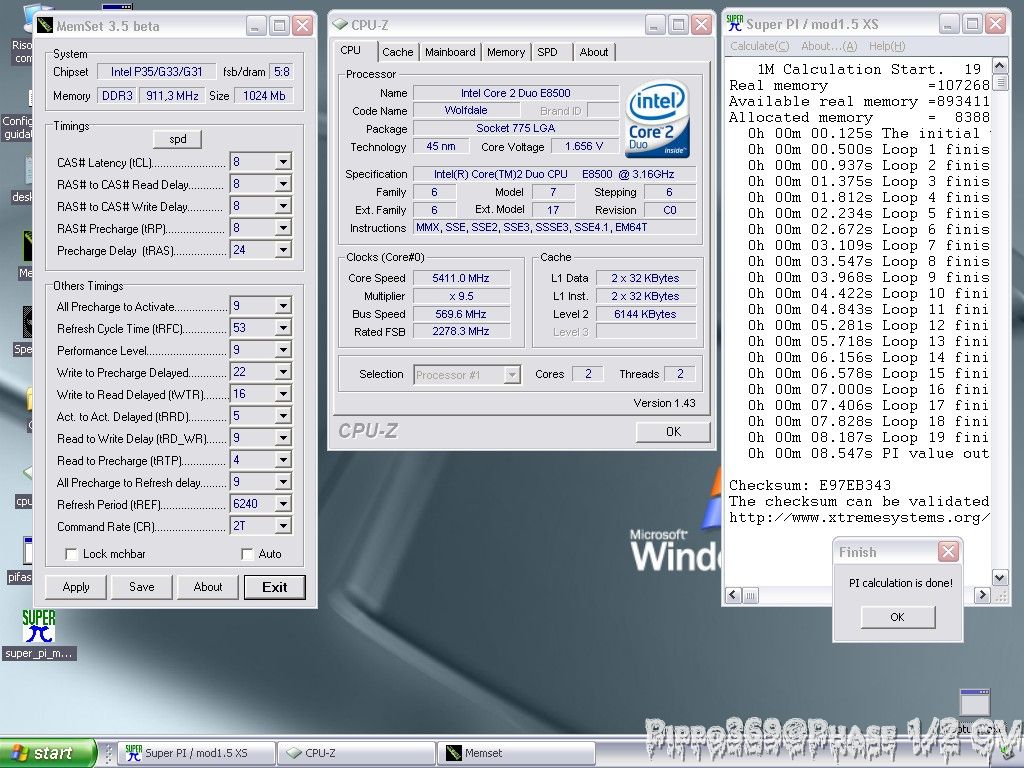Open Refresh Cycle Time (tRFC) dropdown
This screenshot has height=768, width=1024.
283,328
